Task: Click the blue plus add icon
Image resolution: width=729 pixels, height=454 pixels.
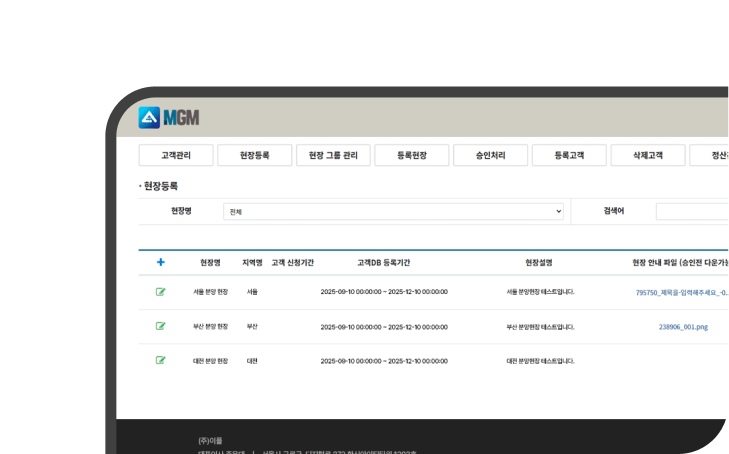Action: (x=160, y=262)
